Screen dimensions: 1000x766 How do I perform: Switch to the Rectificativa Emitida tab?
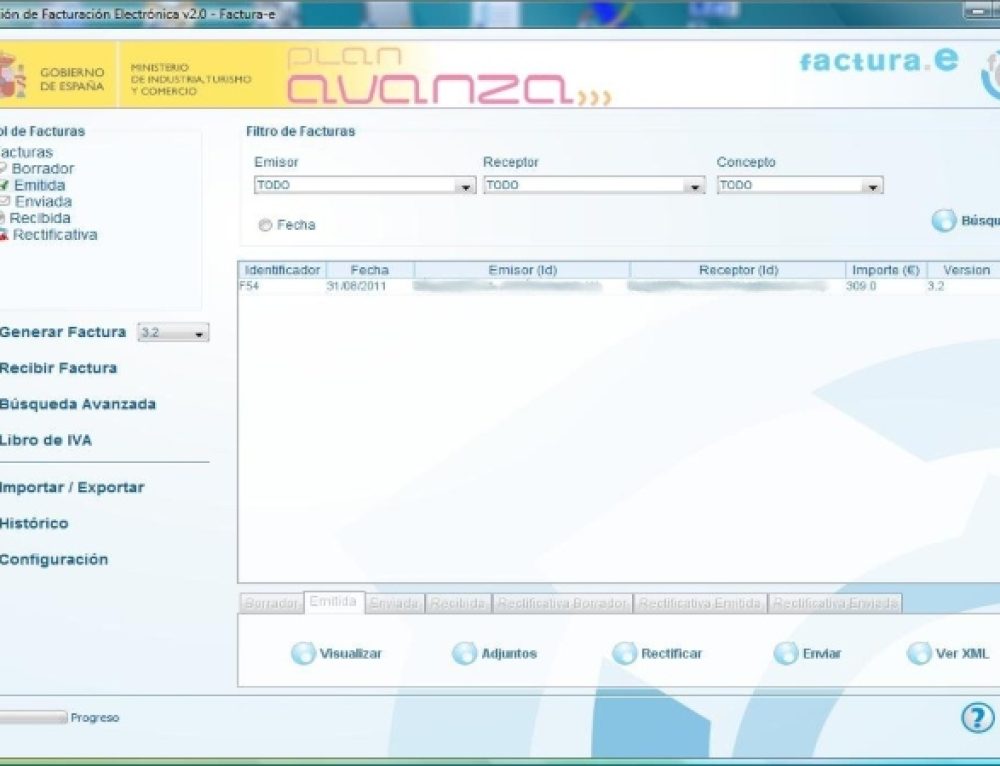[x=701, y=604]
